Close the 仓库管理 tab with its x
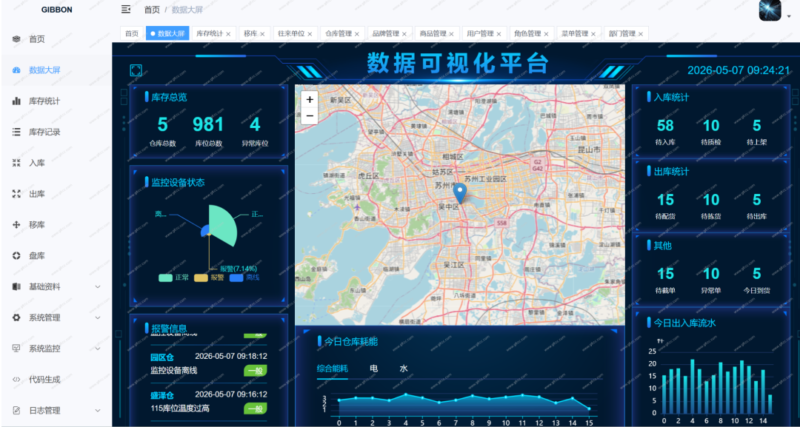Viewport: 800px width, 427px height. pyautogui.click(x=357, y=34)
